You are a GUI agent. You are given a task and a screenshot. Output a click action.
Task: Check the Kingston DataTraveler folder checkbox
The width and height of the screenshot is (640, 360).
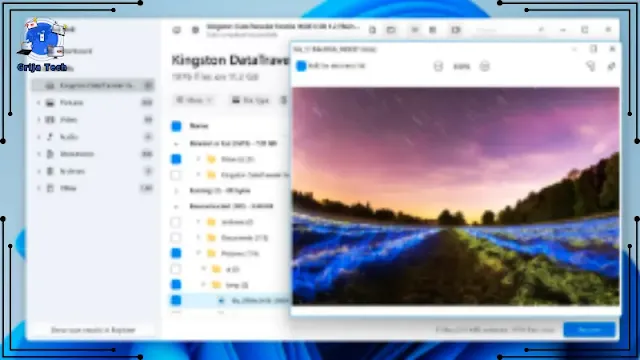(x=176, y=175)
